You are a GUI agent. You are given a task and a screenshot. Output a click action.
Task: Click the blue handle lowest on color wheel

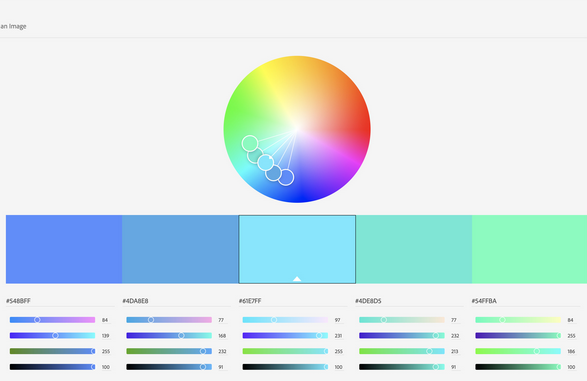[286, 177]
